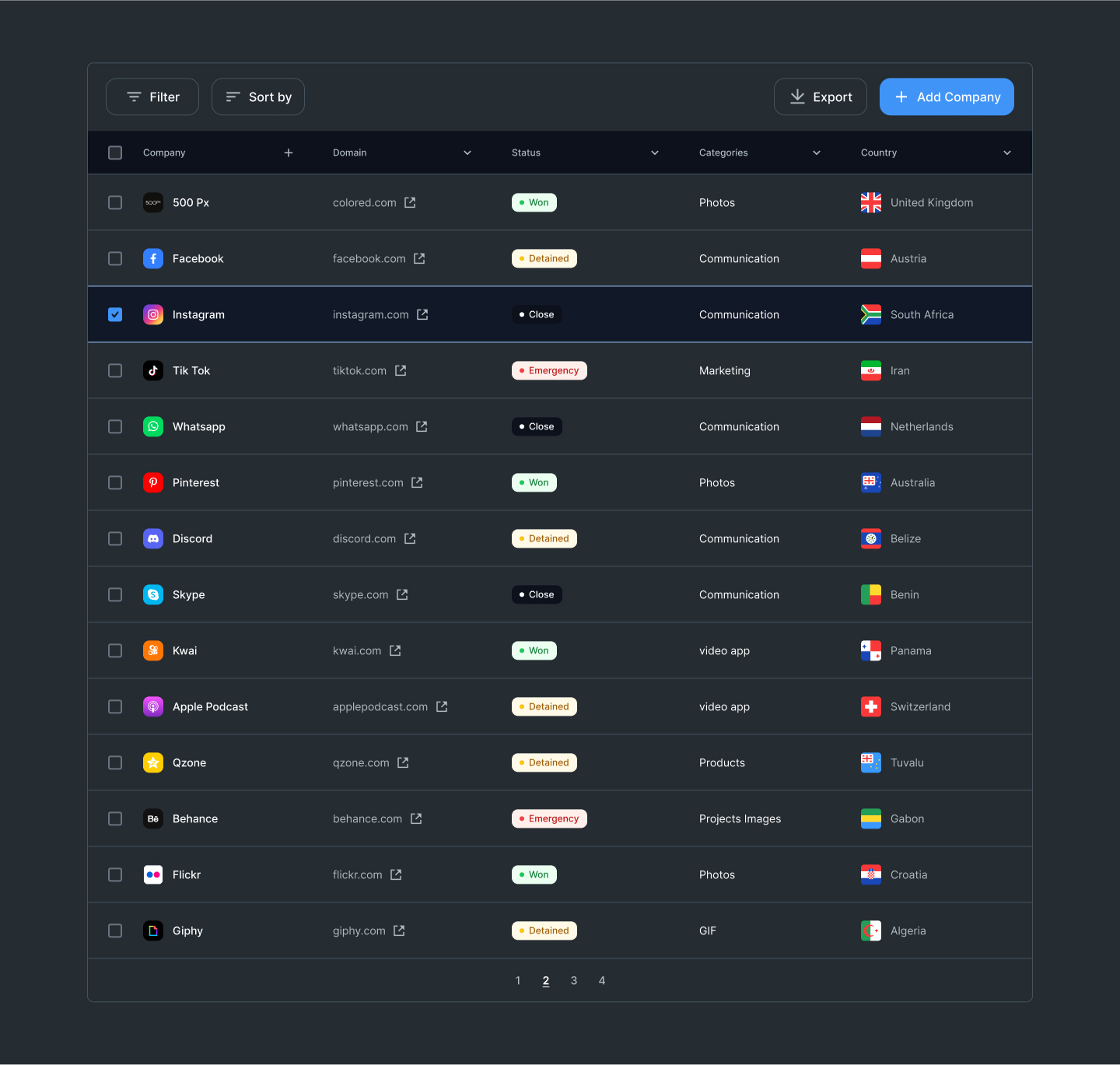Screen dimensions: 1120x1065
Task: Expand the Country column dropdown
Action: [x=1007, y=152]
